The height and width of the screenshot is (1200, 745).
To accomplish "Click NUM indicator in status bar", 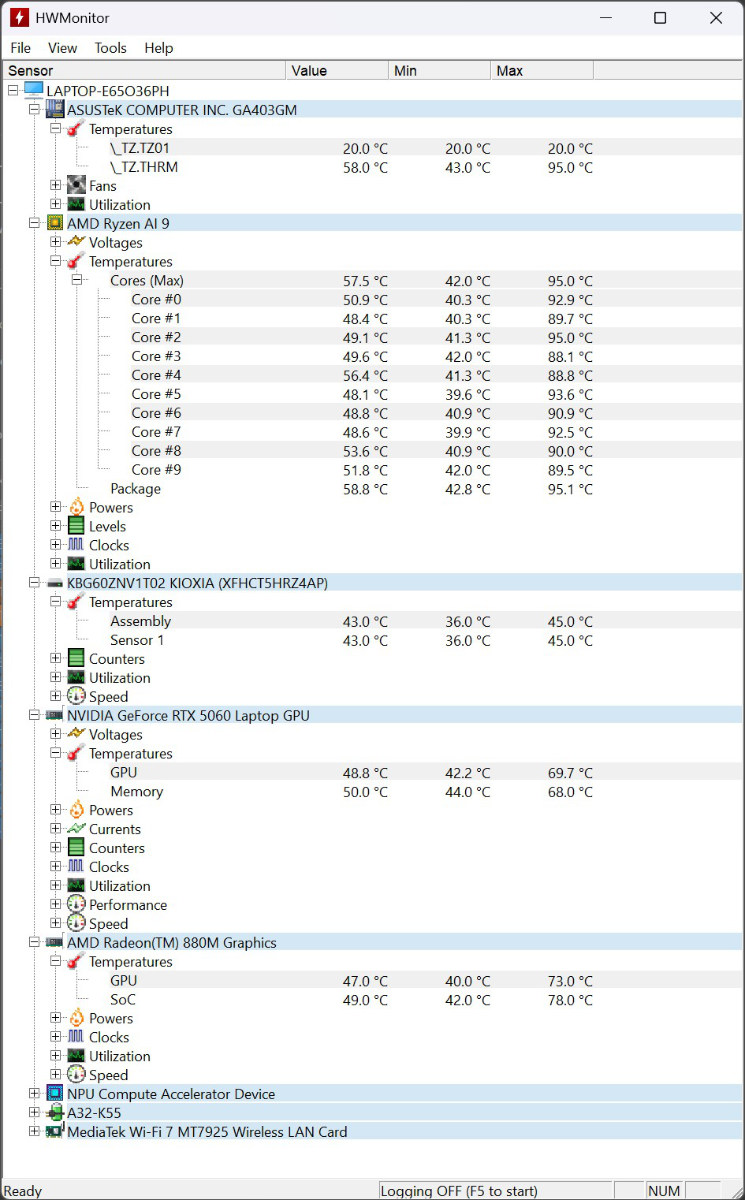I will (x=664, y=1191).
